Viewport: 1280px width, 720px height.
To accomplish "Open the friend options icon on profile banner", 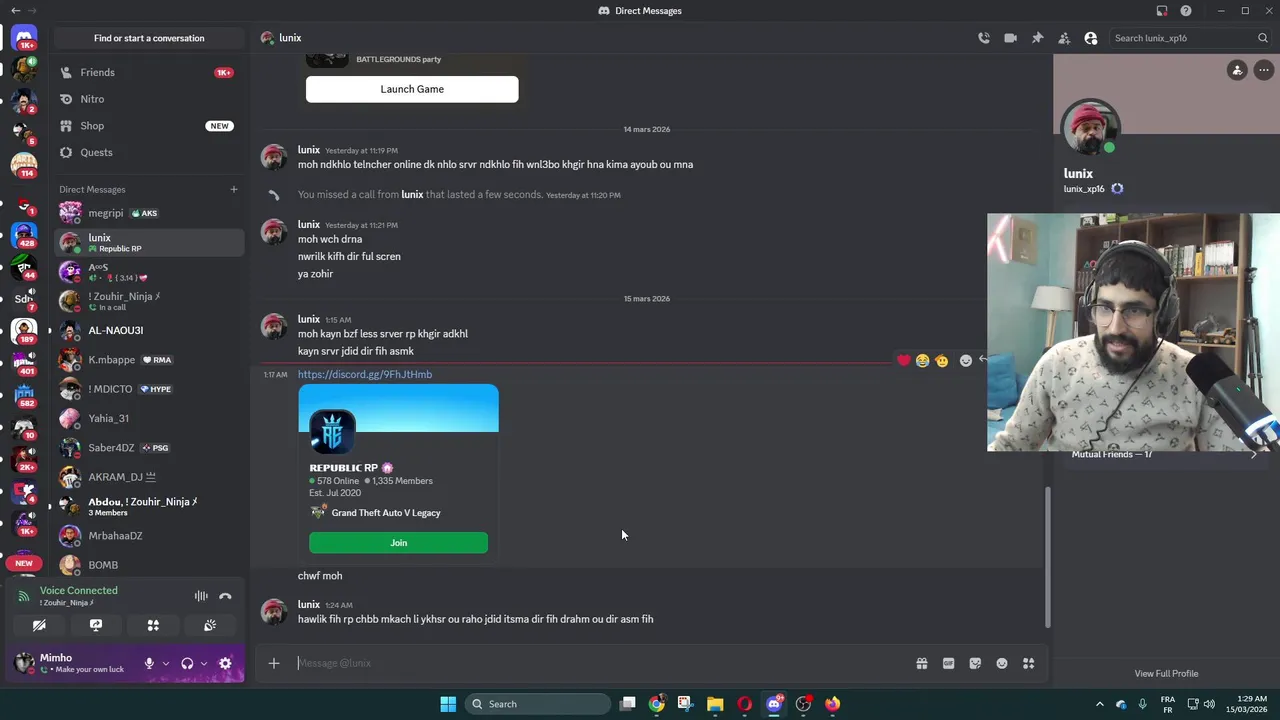I will [x=1237, y=70].
